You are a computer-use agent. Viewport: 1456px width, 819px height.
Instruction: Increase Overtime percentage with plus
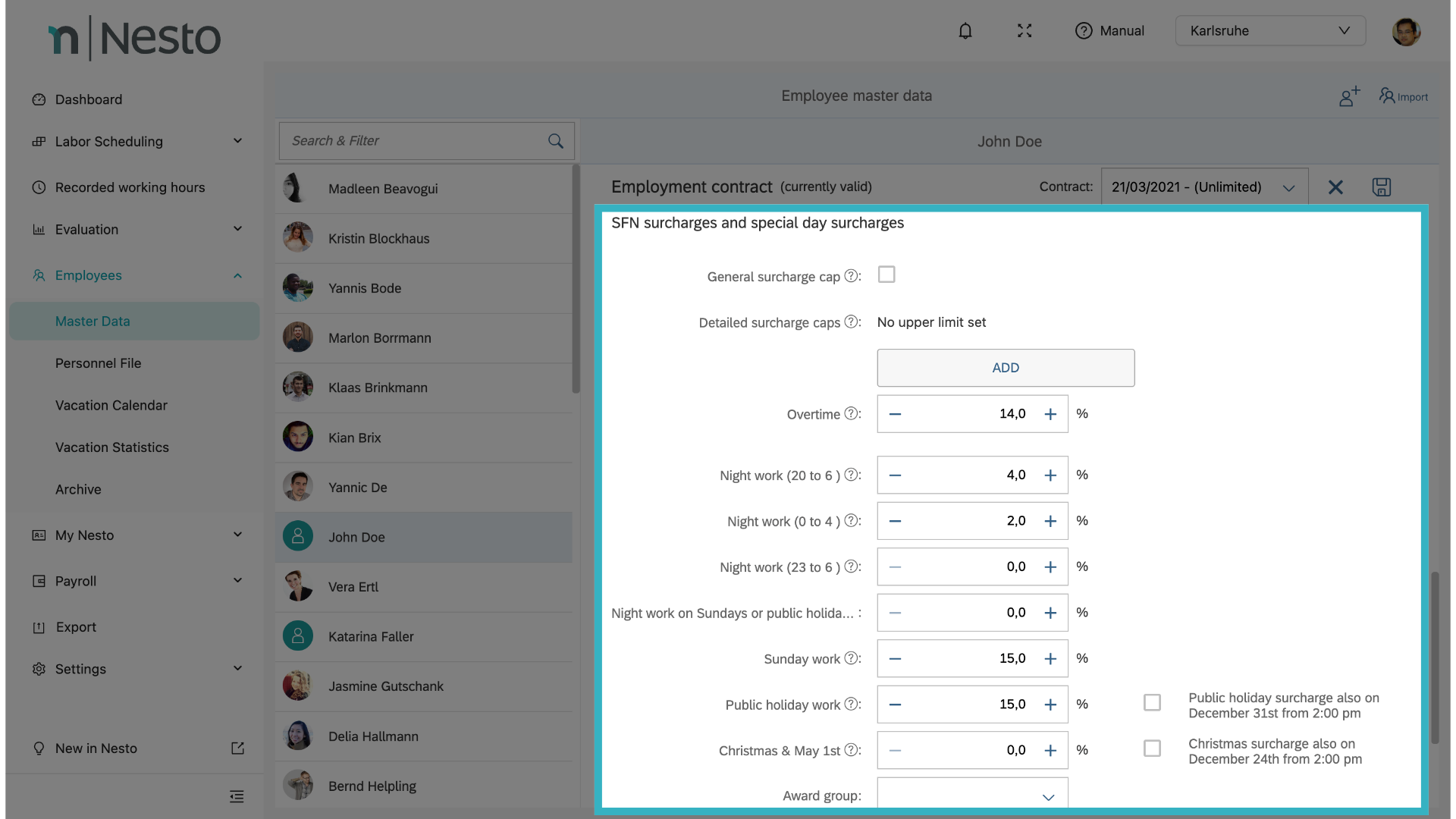1050,414
